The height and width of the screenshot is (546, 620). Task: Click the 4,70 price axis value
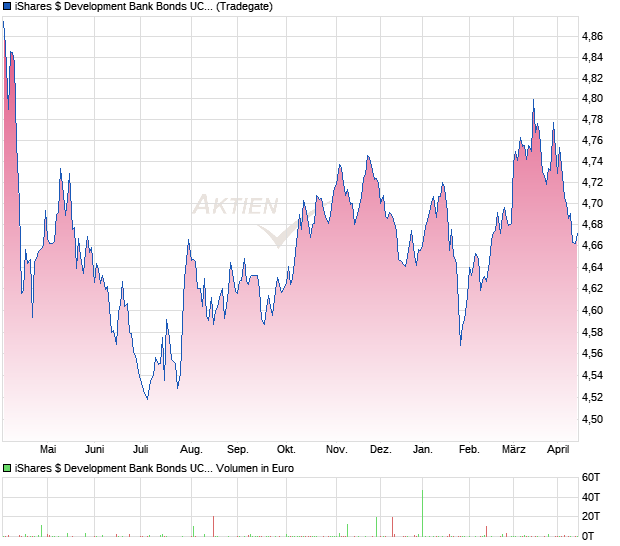tap(592, 204)
